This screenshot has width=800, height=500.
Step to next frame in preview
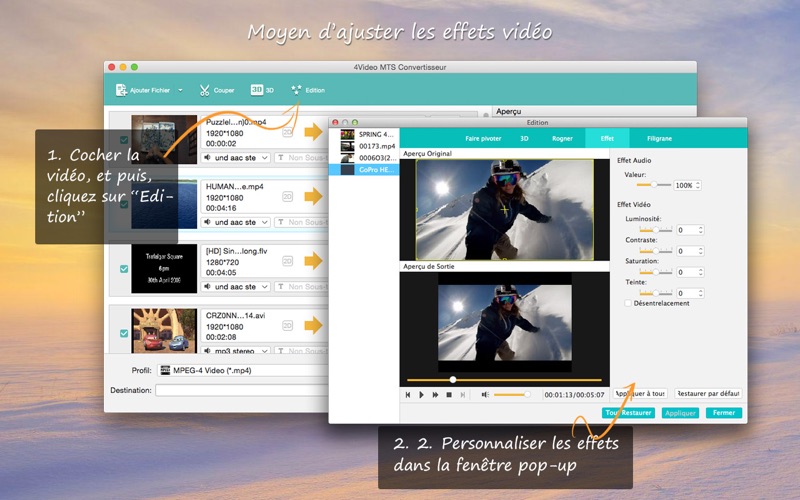click(x=463, y=394)
